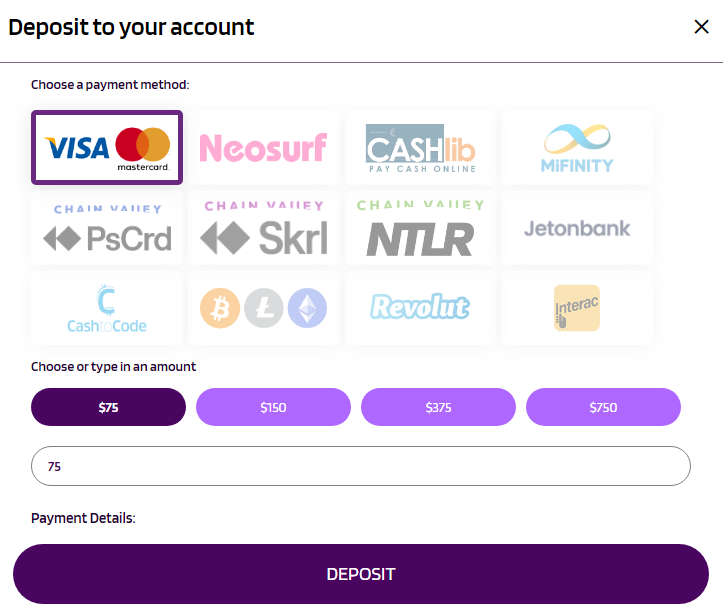Select the MiFinity payment option
This screenshot has width=723, height=611.
tap(577, 148)
